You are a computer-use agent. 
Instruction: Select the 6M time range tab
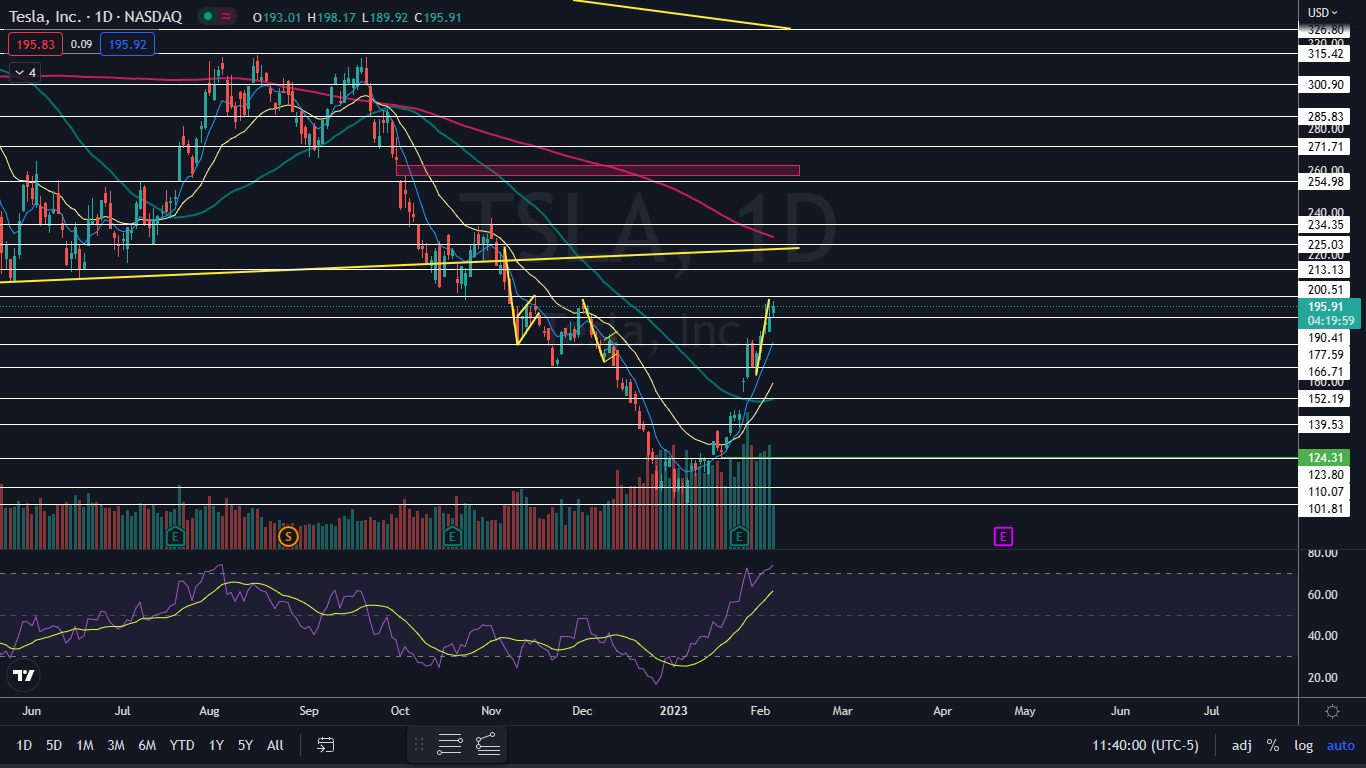(x=147, y=745)
